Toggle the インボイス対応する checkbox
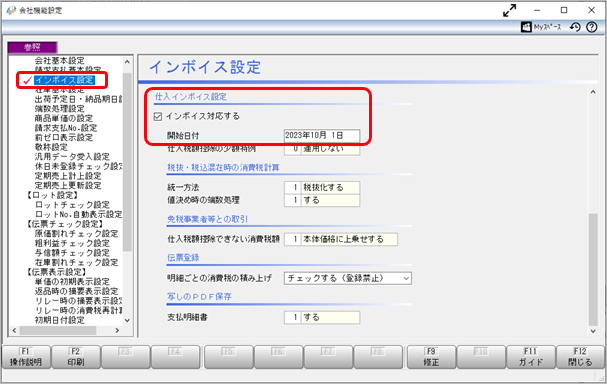 [x=158, y=117]
